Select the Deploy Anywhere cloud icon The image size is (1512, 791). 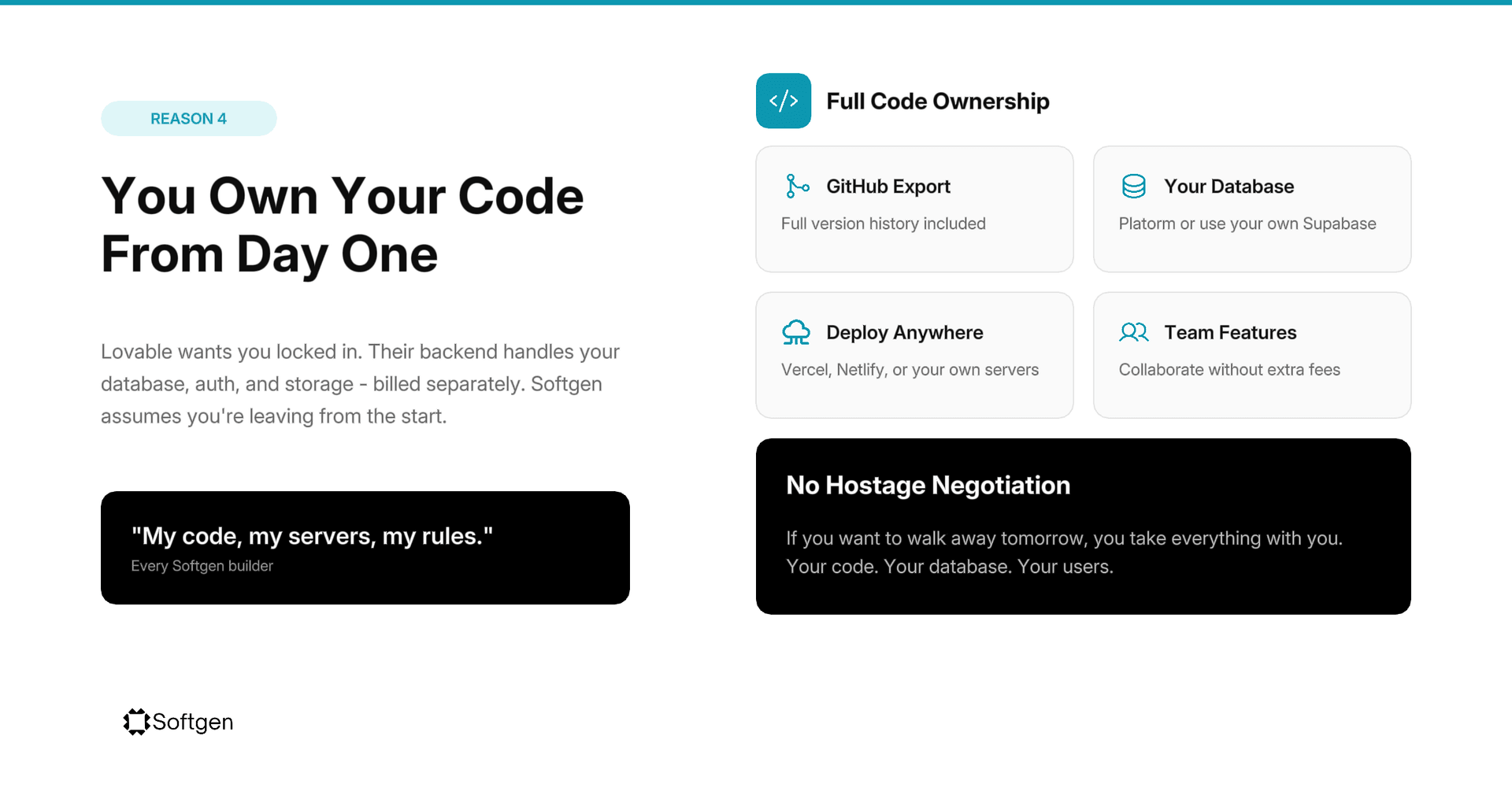(x=797, y=332)
